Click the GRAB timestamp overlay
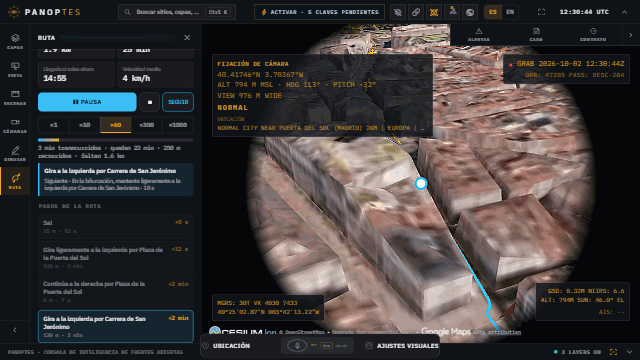The height and width of the screenshot is (360, 640). [566, 69]
